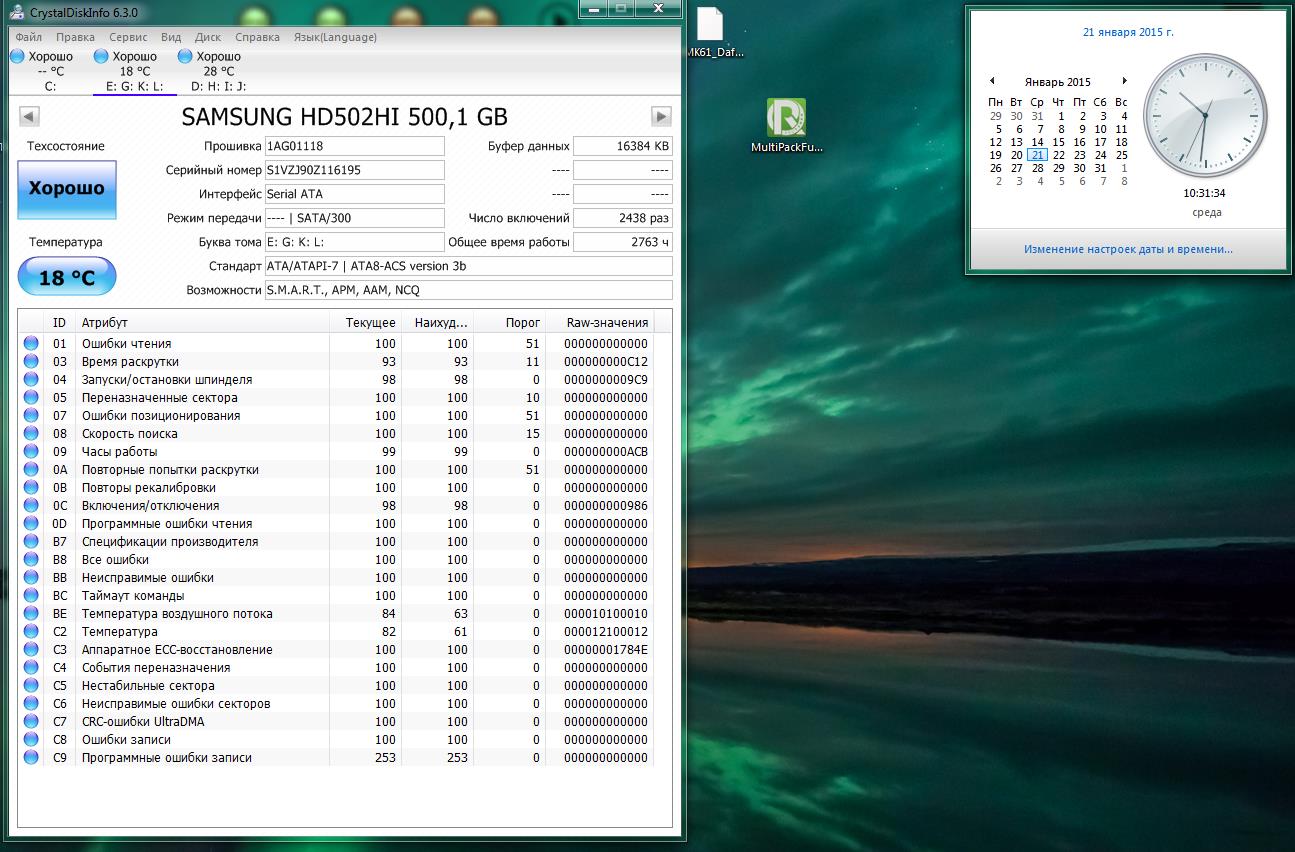Click the status orb for attribute C5 Нестабильные сектора
Viewport: 1295px width, 852px height.
pyautogui.click(x=31, y=686)
